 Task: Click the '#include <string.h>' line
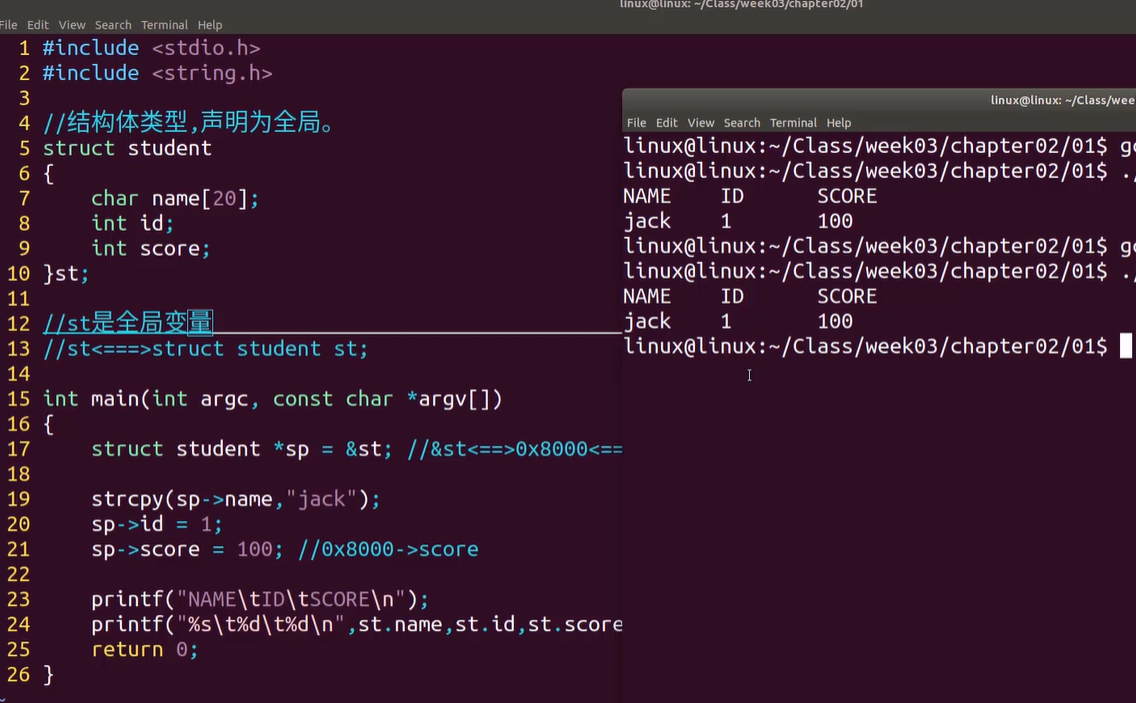point(157,73)
